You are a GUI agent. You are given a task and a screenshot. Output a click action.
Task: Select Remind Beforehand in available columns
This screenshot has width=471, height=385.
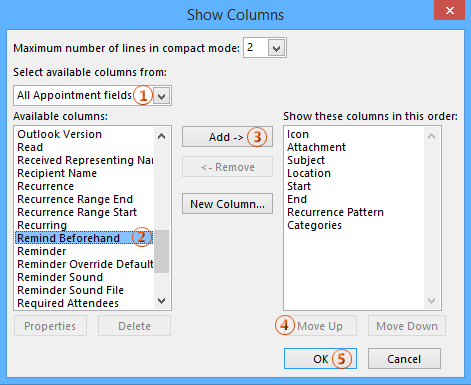click(x=84, y=238)
